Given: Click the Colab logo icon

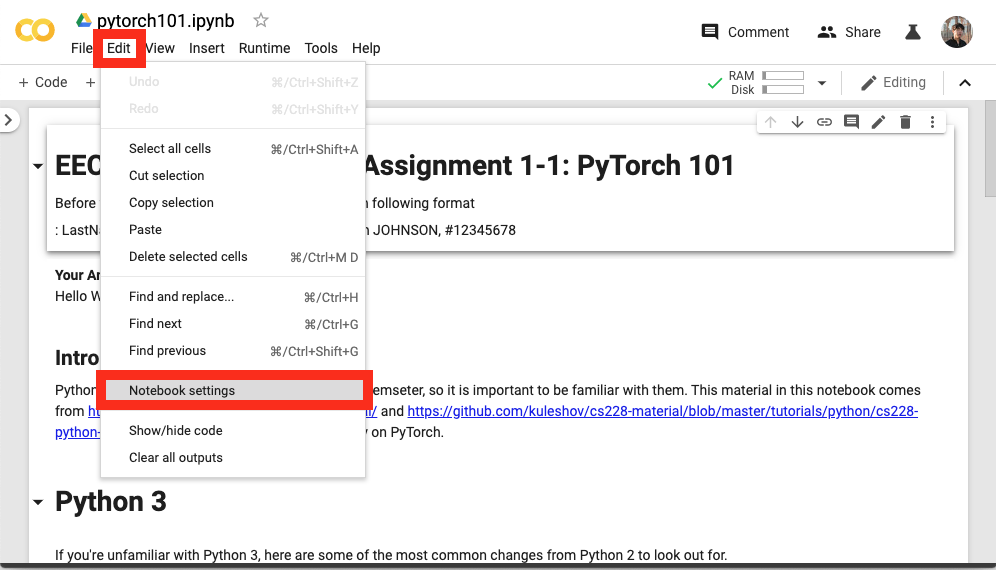Looking at the screenshot, I should coord(35,30).
